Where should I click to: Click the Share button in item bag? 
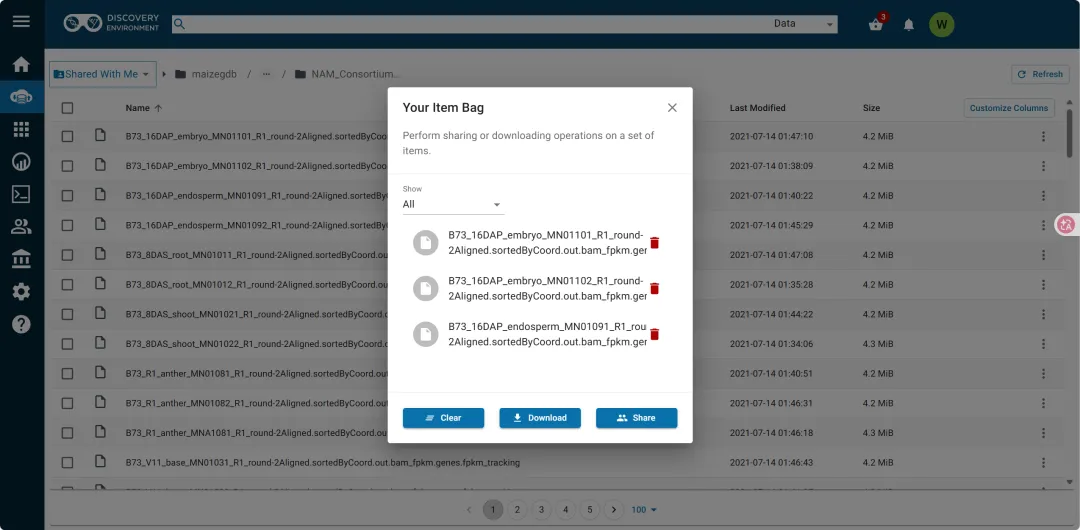(636, 418)
